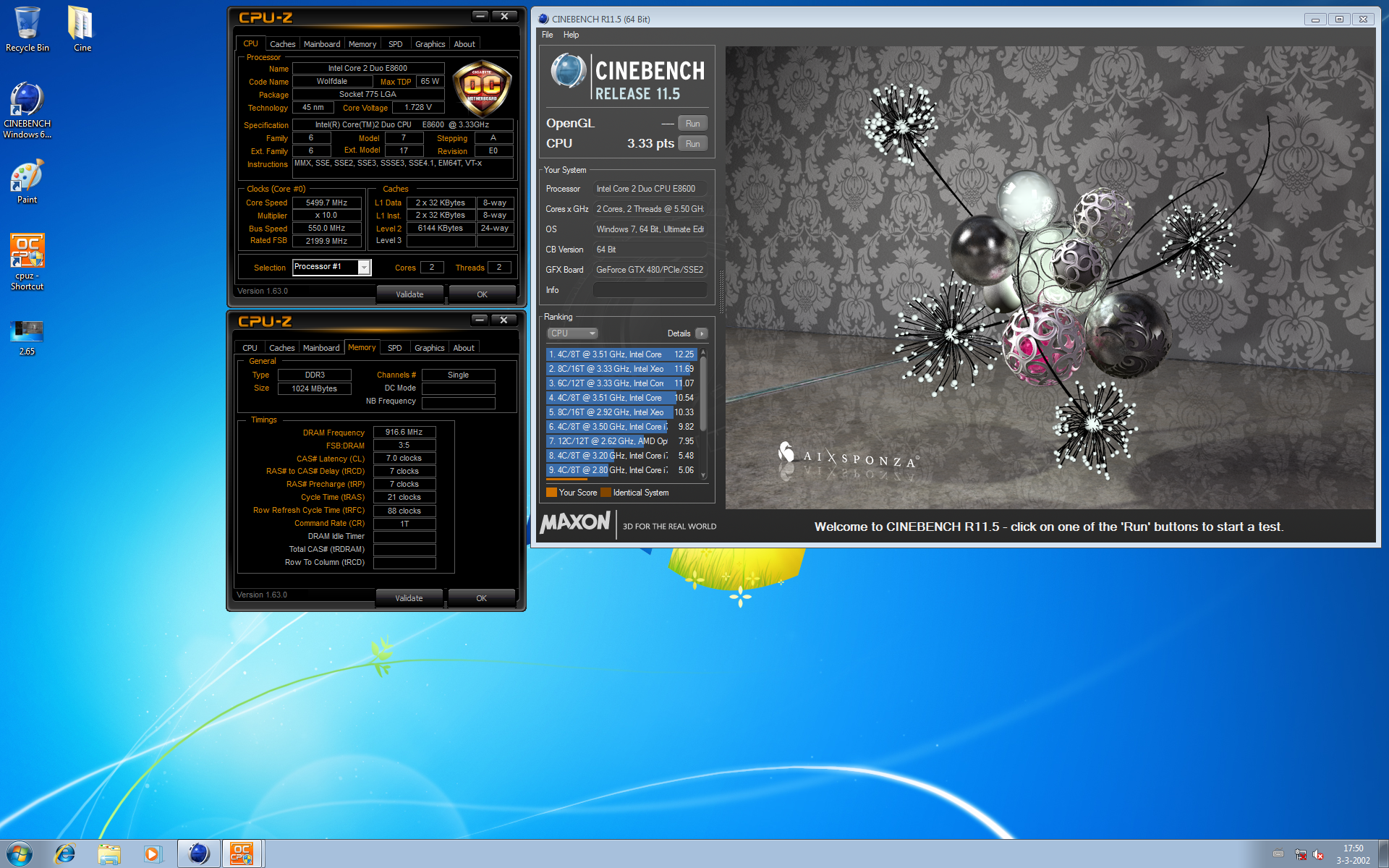This screenshot has height=868, width=1389.
Task: Open Internet Explorer from the taskbar
Action: 65,854
